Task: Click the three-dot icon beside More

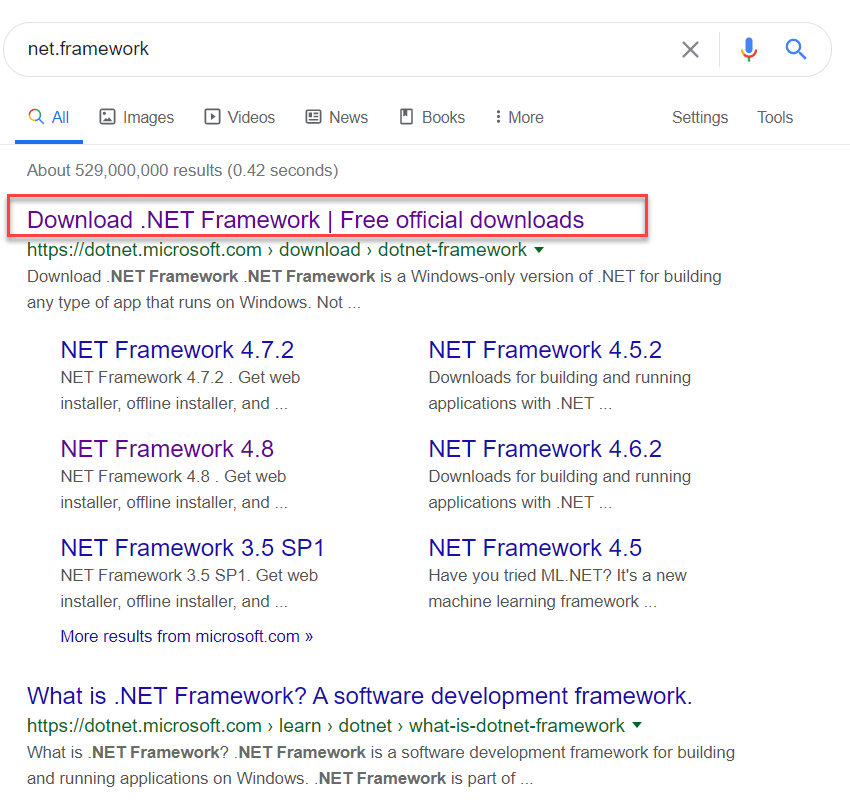Action: (x=498, y=117)
